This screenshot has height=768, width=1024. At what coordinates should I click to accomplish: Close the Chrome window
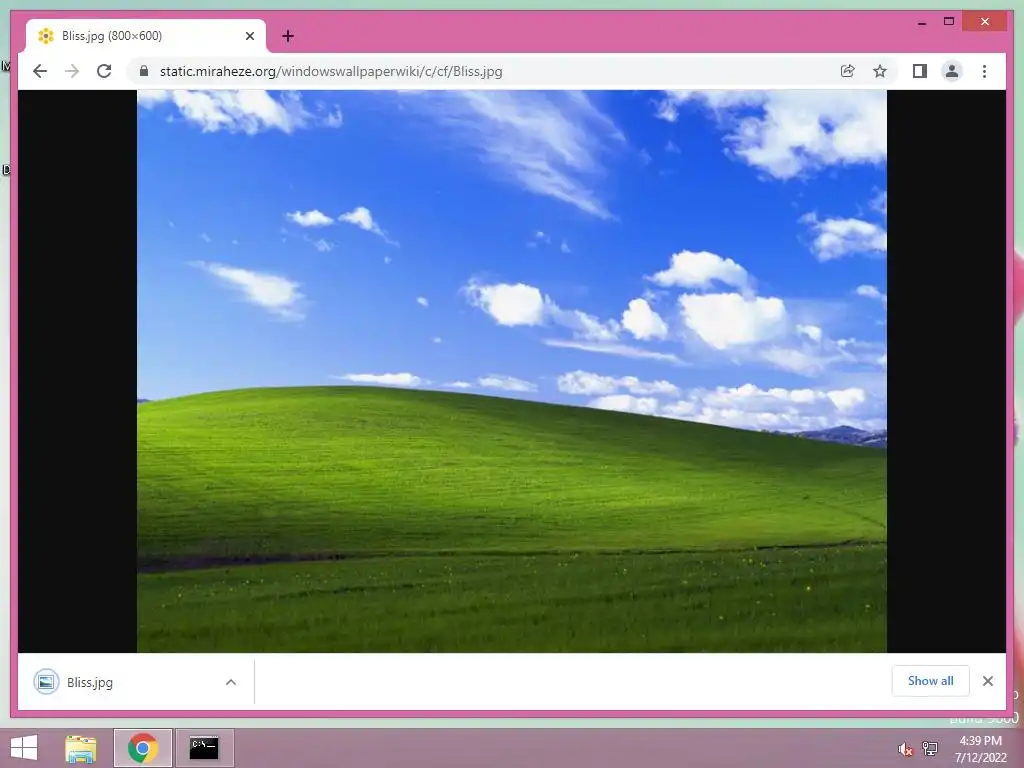[985, 22]
